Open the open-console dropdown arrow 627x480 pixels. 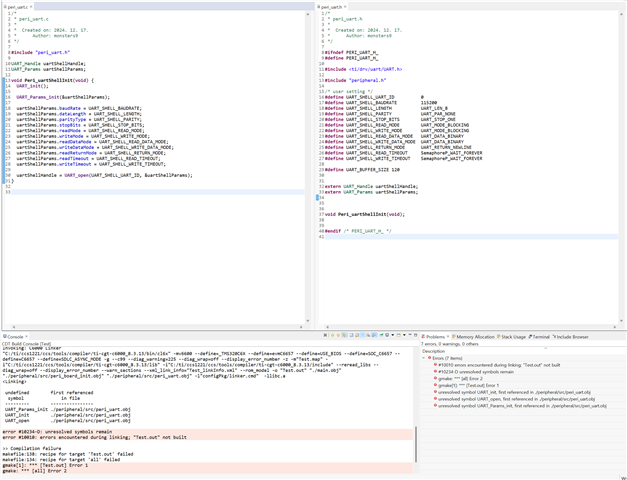click(x=404, y=335)
